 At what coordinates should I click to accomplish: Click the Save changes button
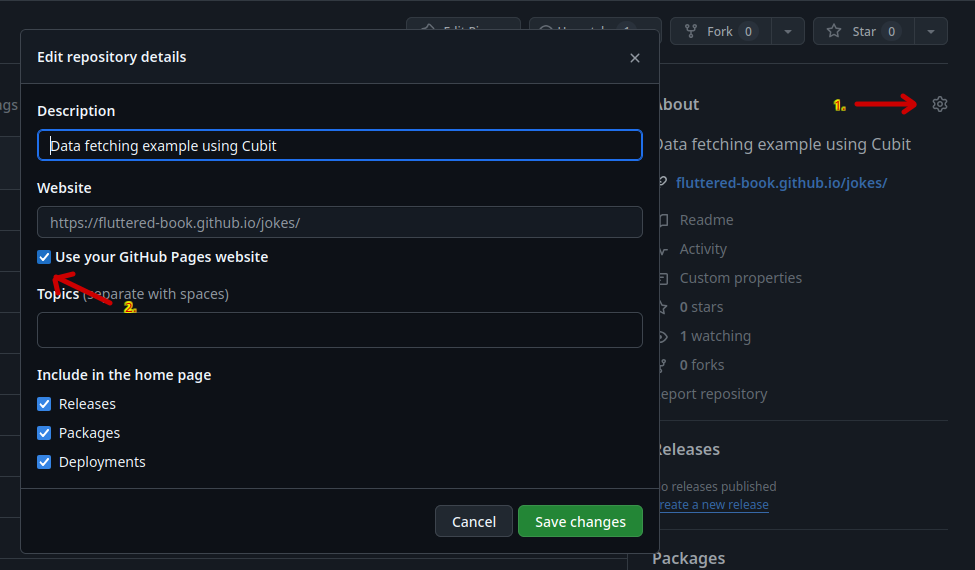[x=580, y=521]
